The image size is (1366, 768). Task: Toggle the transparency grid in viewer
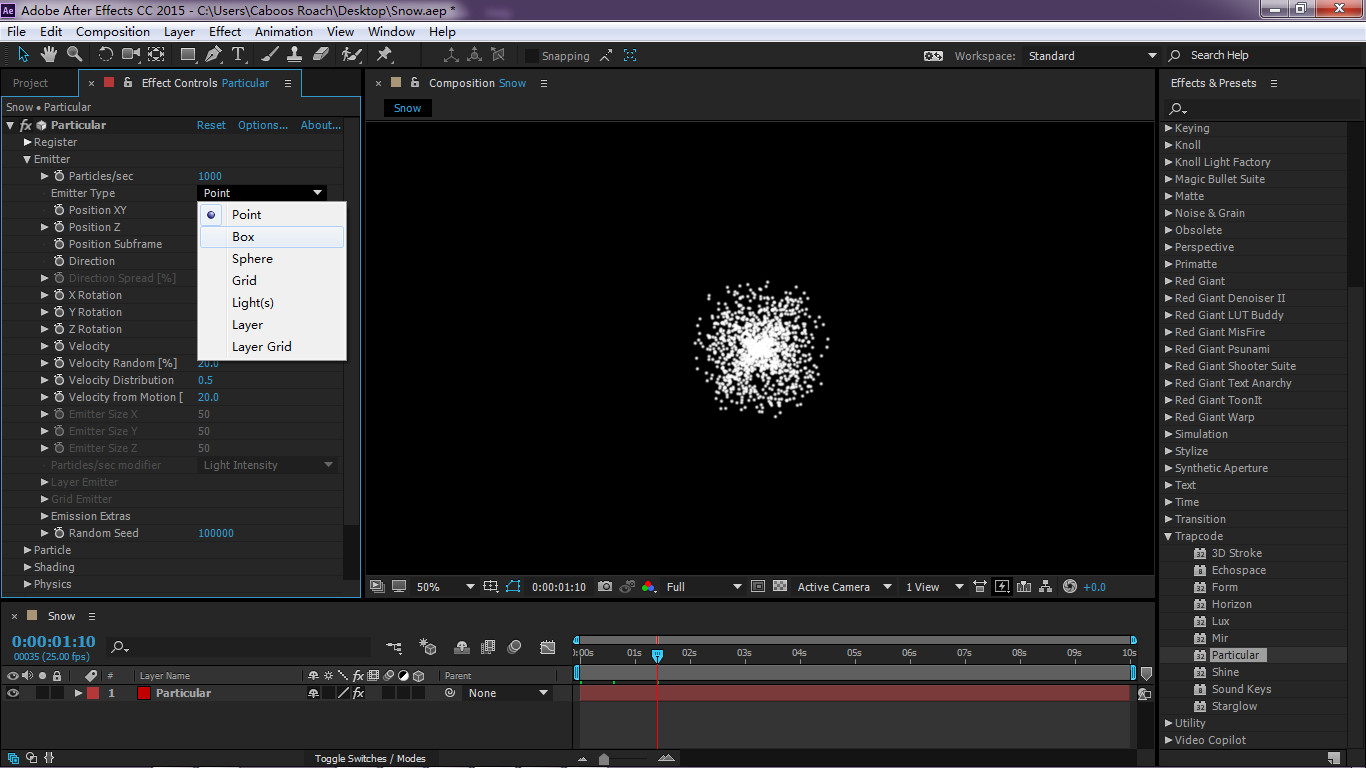(780, 587)
